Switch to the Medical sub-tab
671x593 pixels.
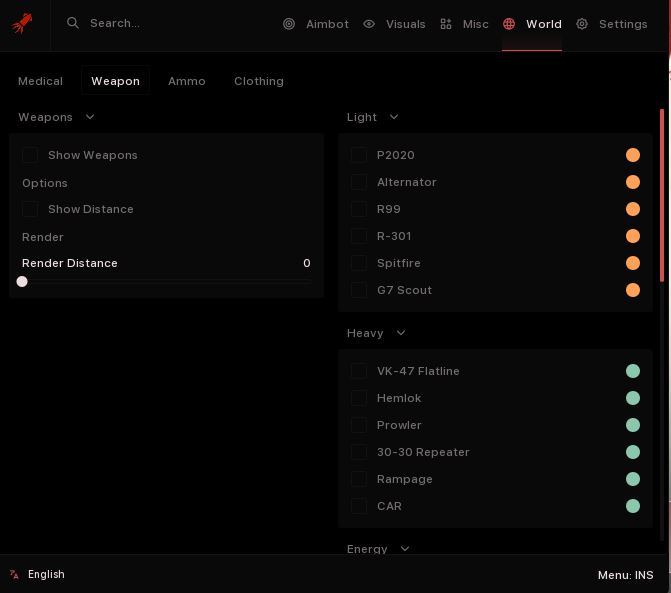click(40, 81)
